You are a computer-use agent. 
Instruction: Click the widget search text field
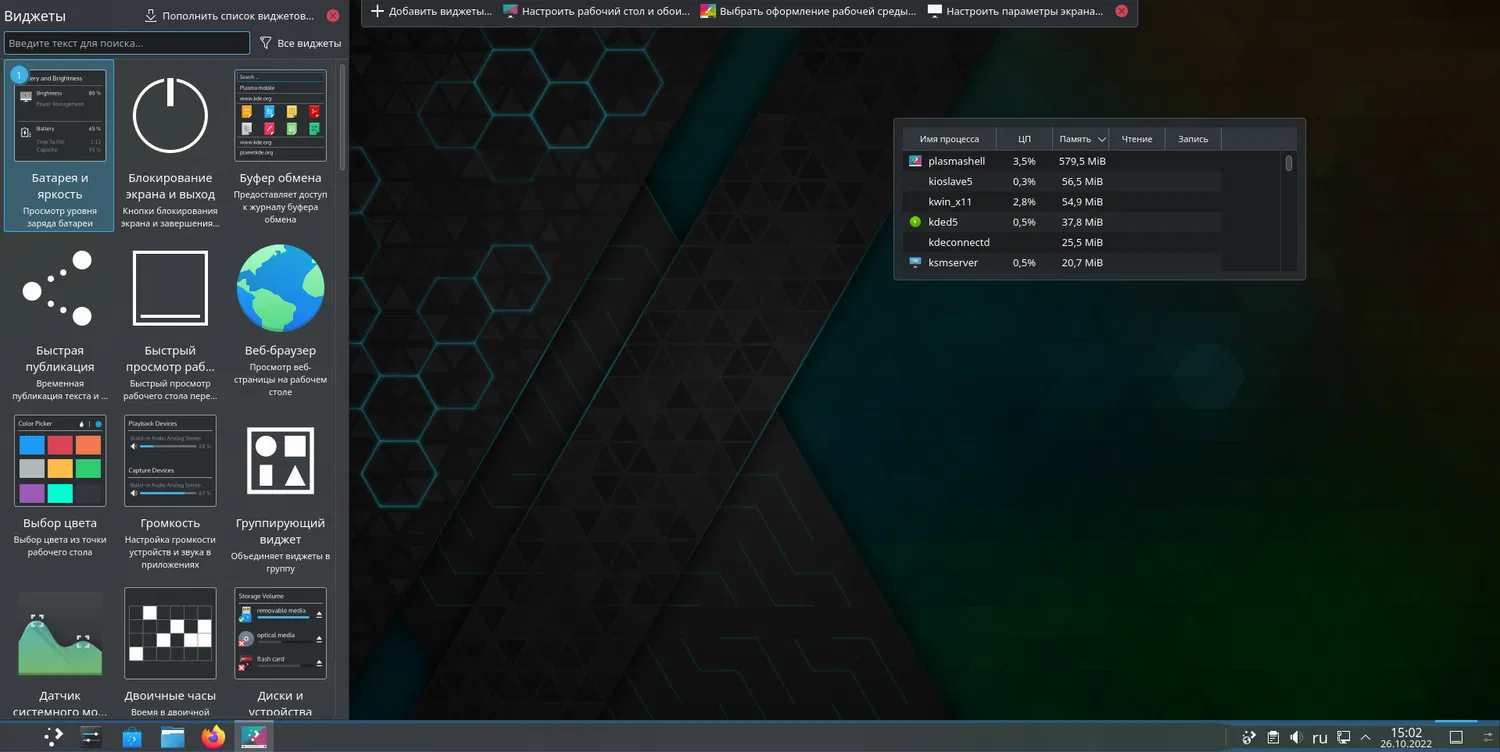click(127, 43)
